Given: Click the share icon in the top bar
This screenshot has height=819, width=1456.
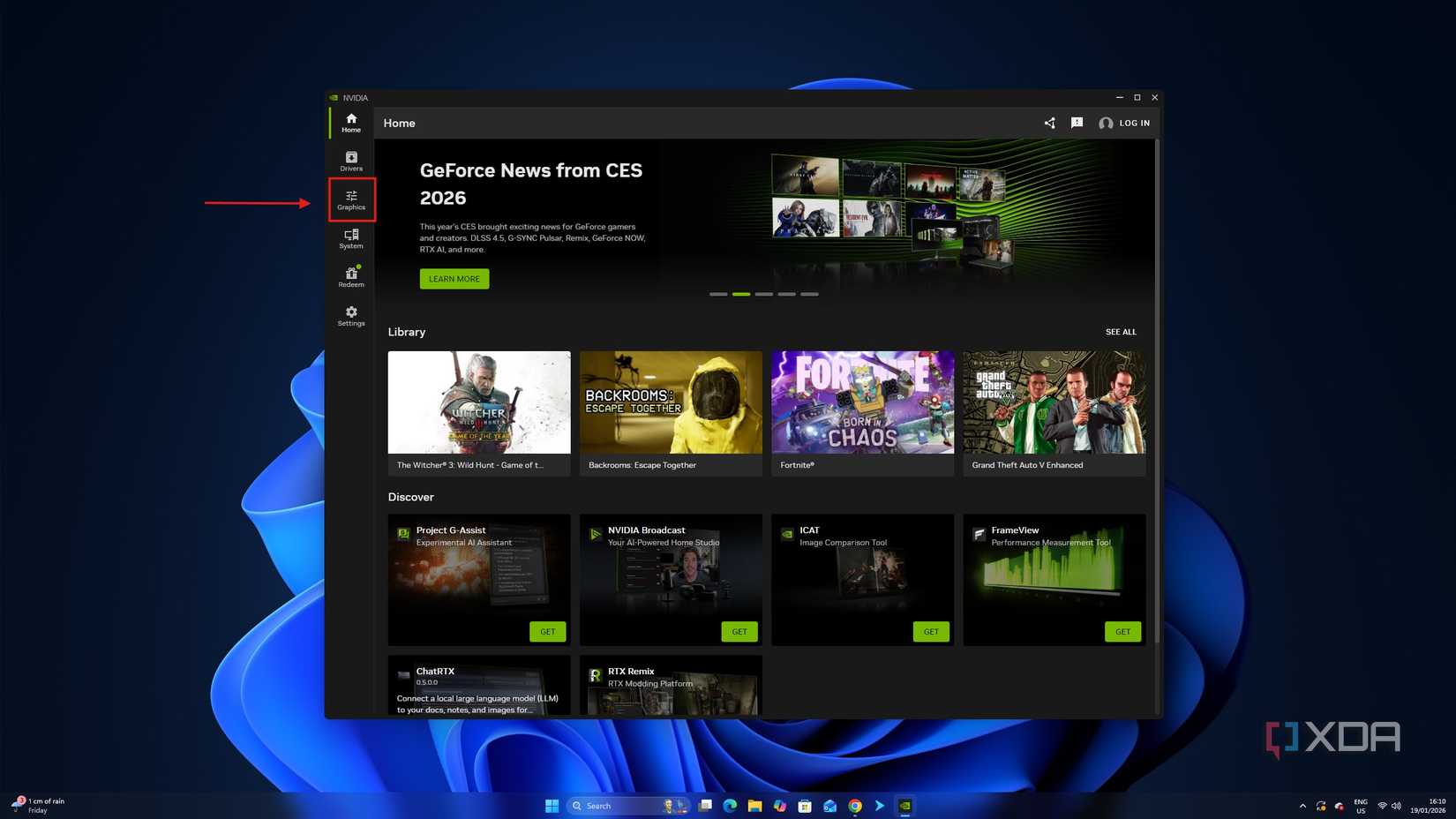Looking at the screenshot, I should [x=1049, y=123].
